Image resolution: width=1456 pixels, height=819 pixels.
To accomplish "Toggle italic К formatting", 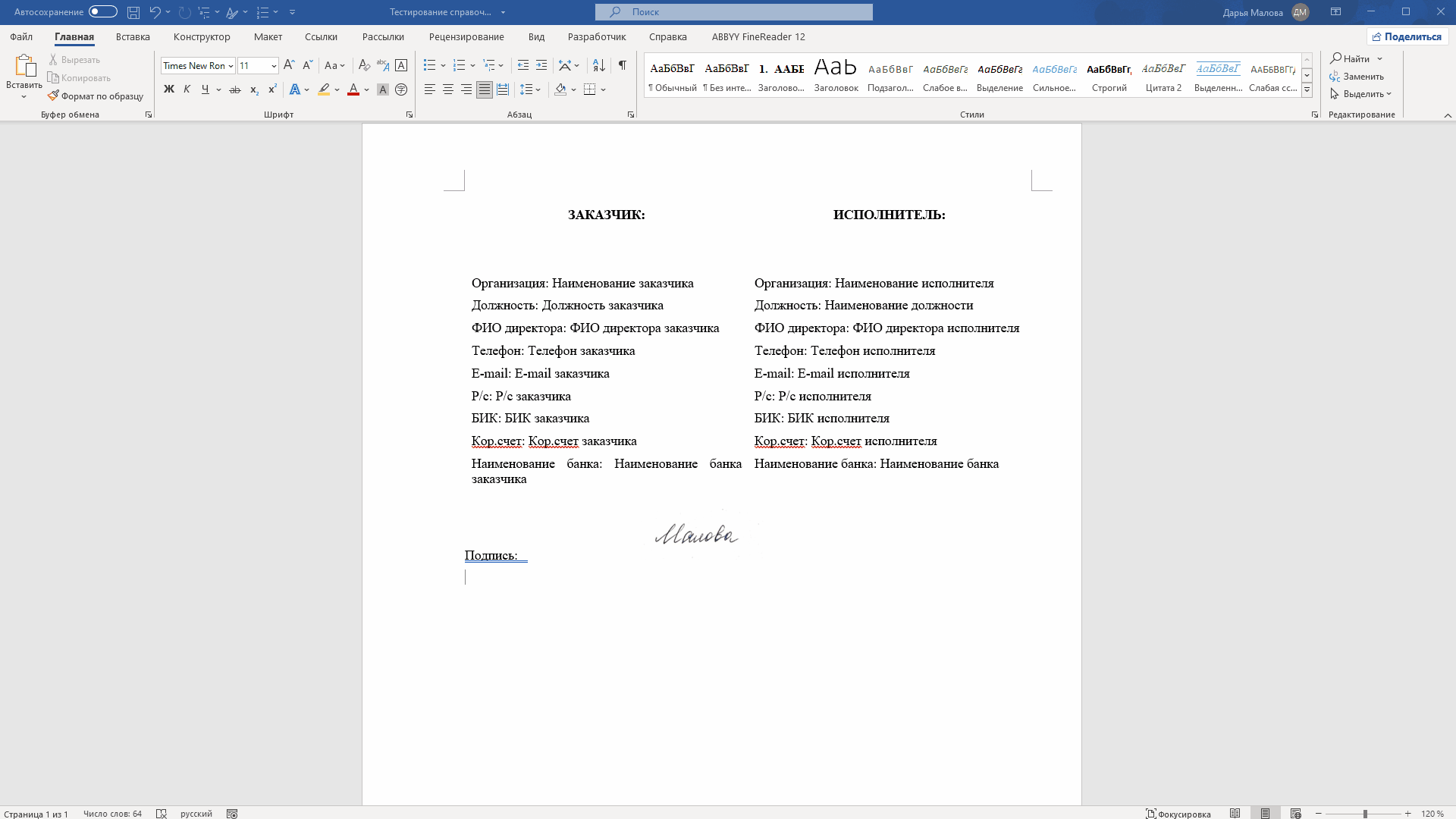I will point(187,89).
